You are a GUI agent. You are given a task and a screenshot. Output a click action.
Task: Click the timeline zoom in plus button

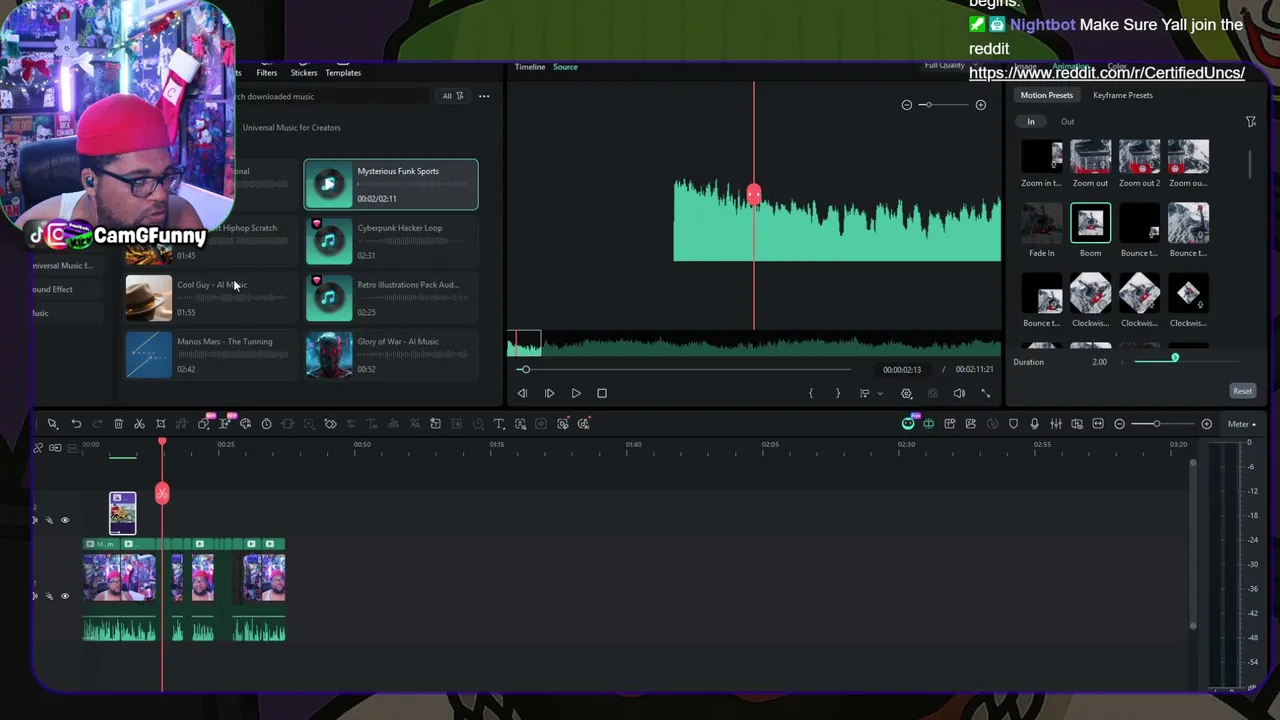(x=1207, y=424)
